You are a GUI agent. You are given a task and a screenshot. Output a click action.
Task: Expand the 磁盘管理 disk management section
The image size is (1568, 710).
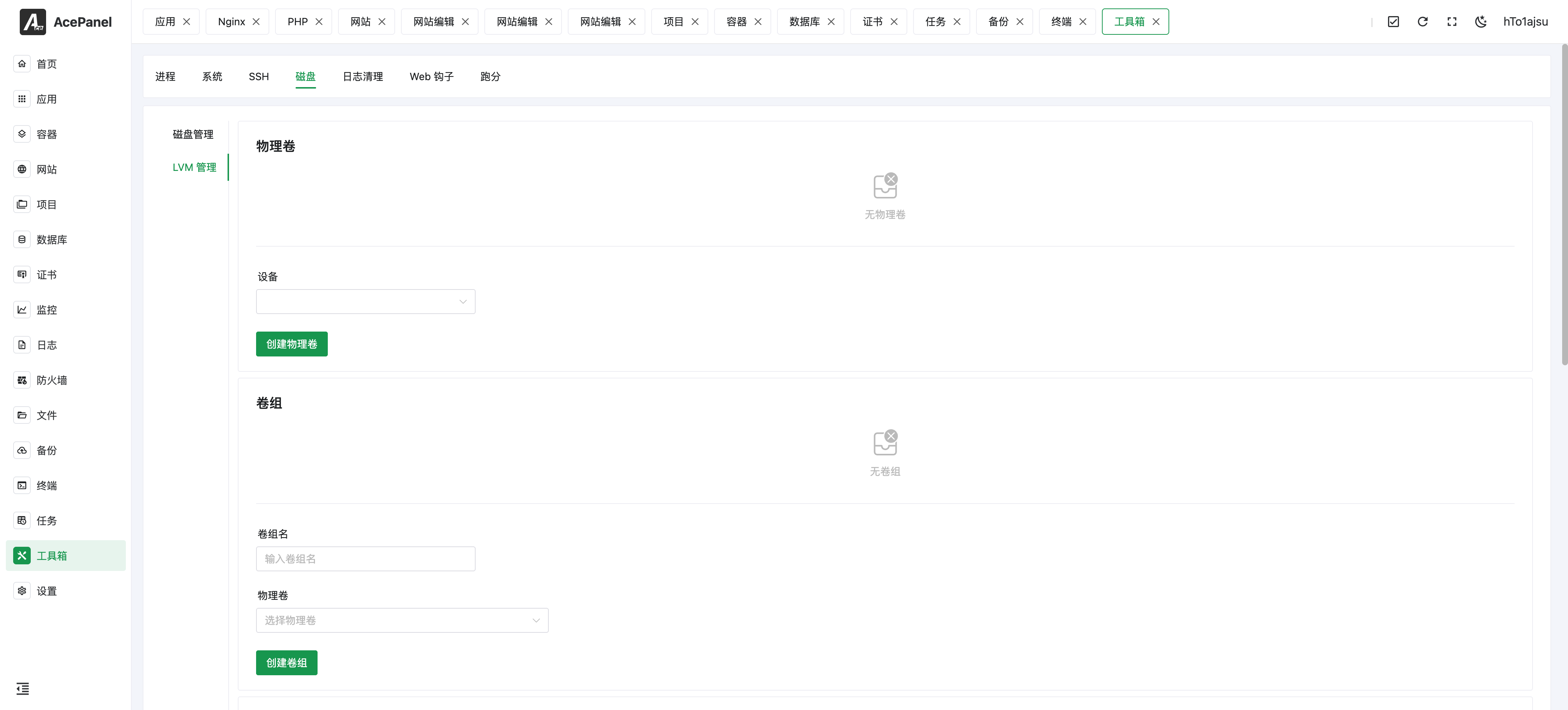[x=193, y=134]
